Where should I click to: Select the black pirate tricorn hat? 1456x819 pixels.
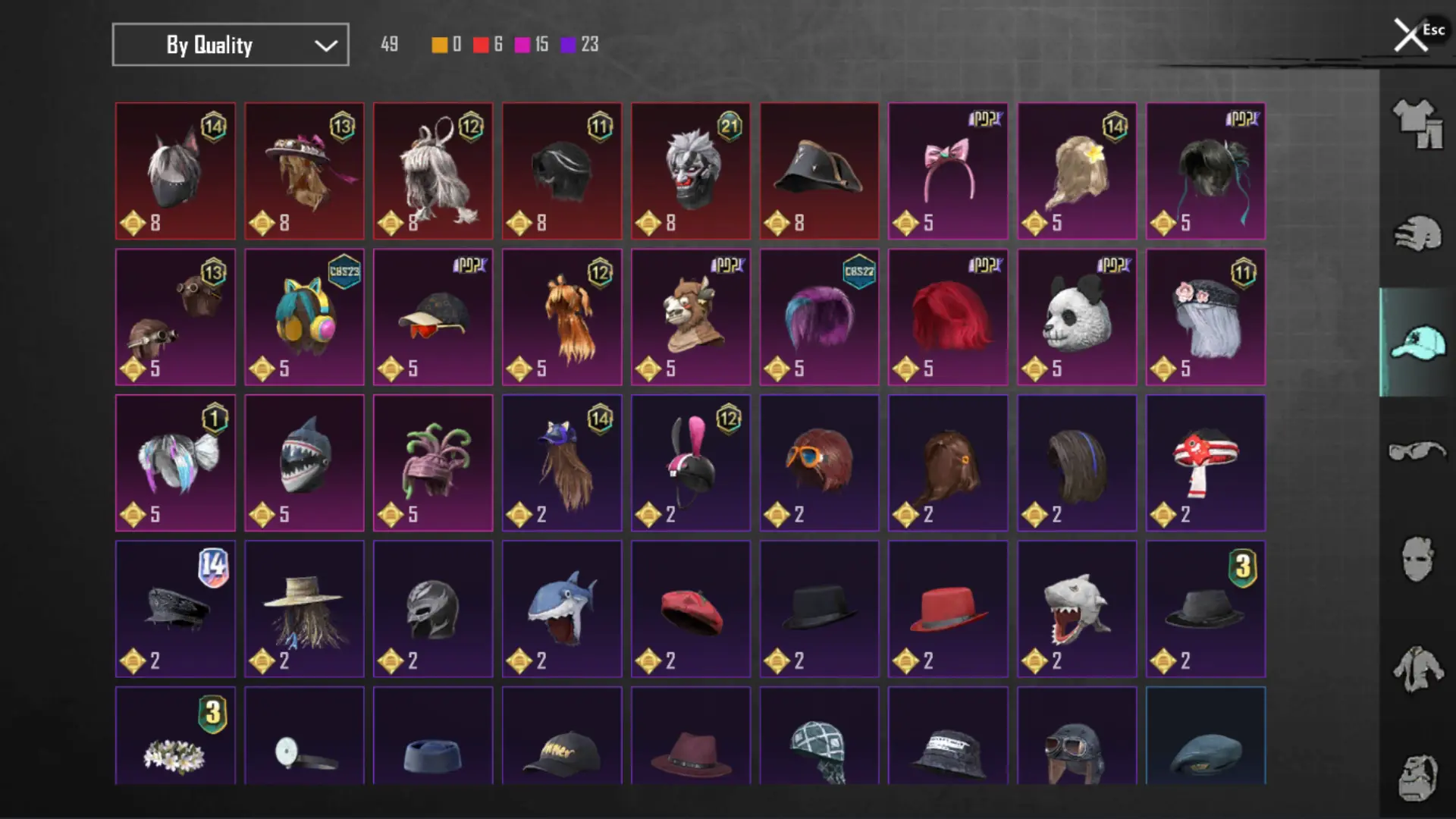click(x=820, y=171)
